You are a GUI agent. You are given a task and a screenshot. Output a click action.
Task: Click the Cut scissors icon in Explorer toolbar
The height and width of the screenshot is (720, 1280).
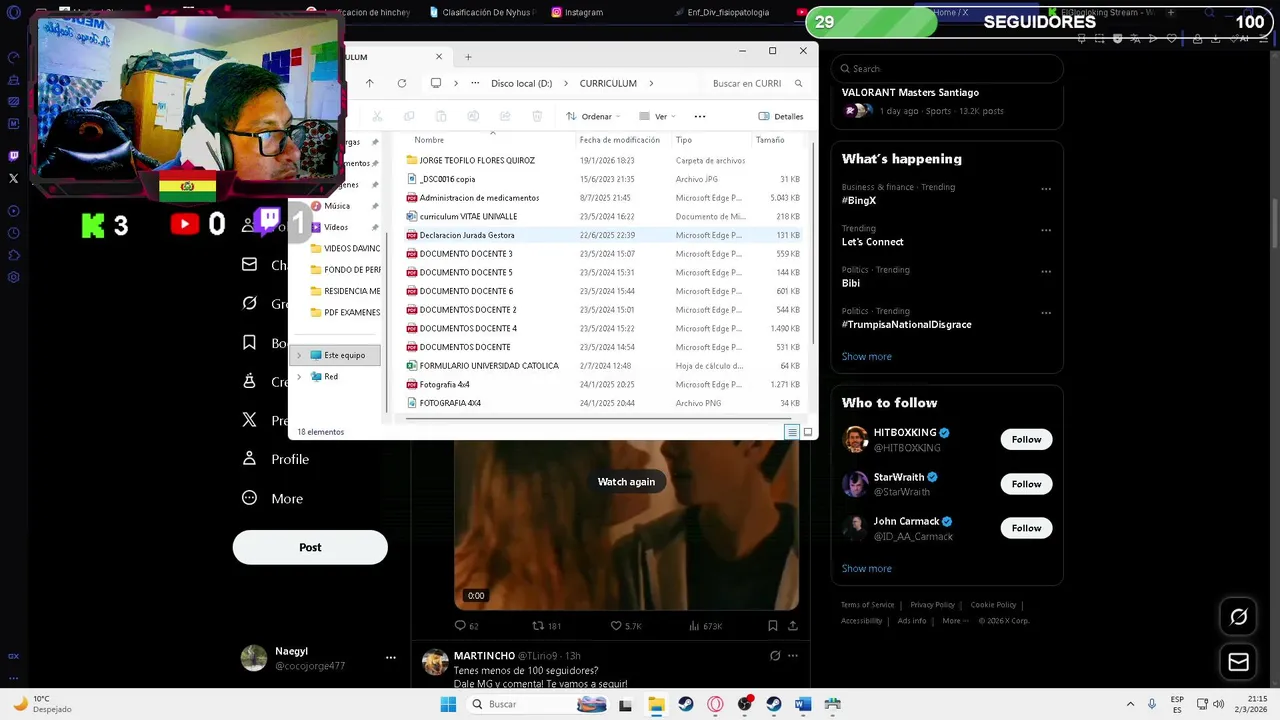click(x=377, y=116)
